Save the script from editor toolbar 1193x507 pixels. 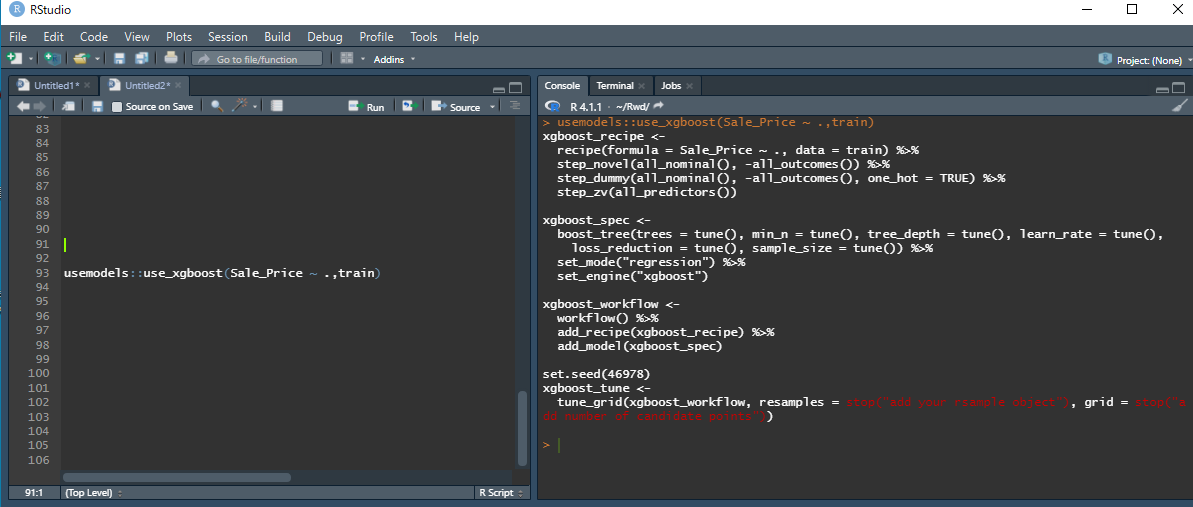click(97, 107)
